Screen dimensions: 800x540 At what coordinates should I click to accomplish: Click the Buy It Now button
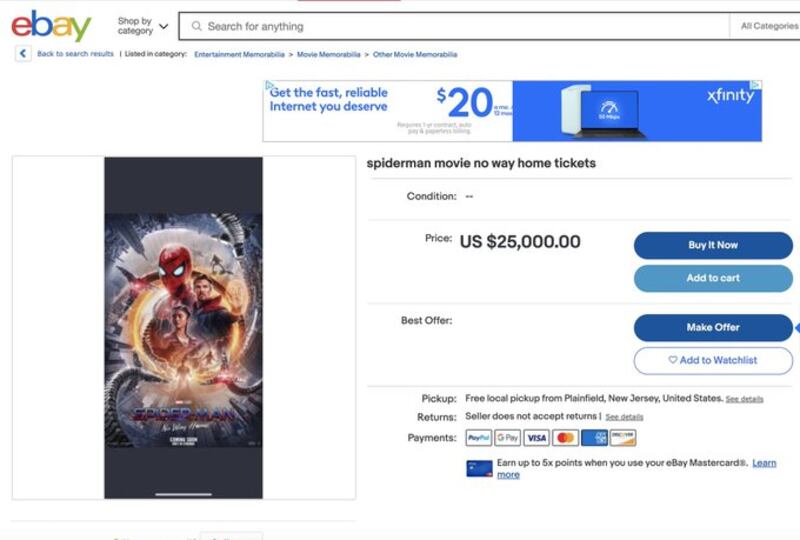713,246
